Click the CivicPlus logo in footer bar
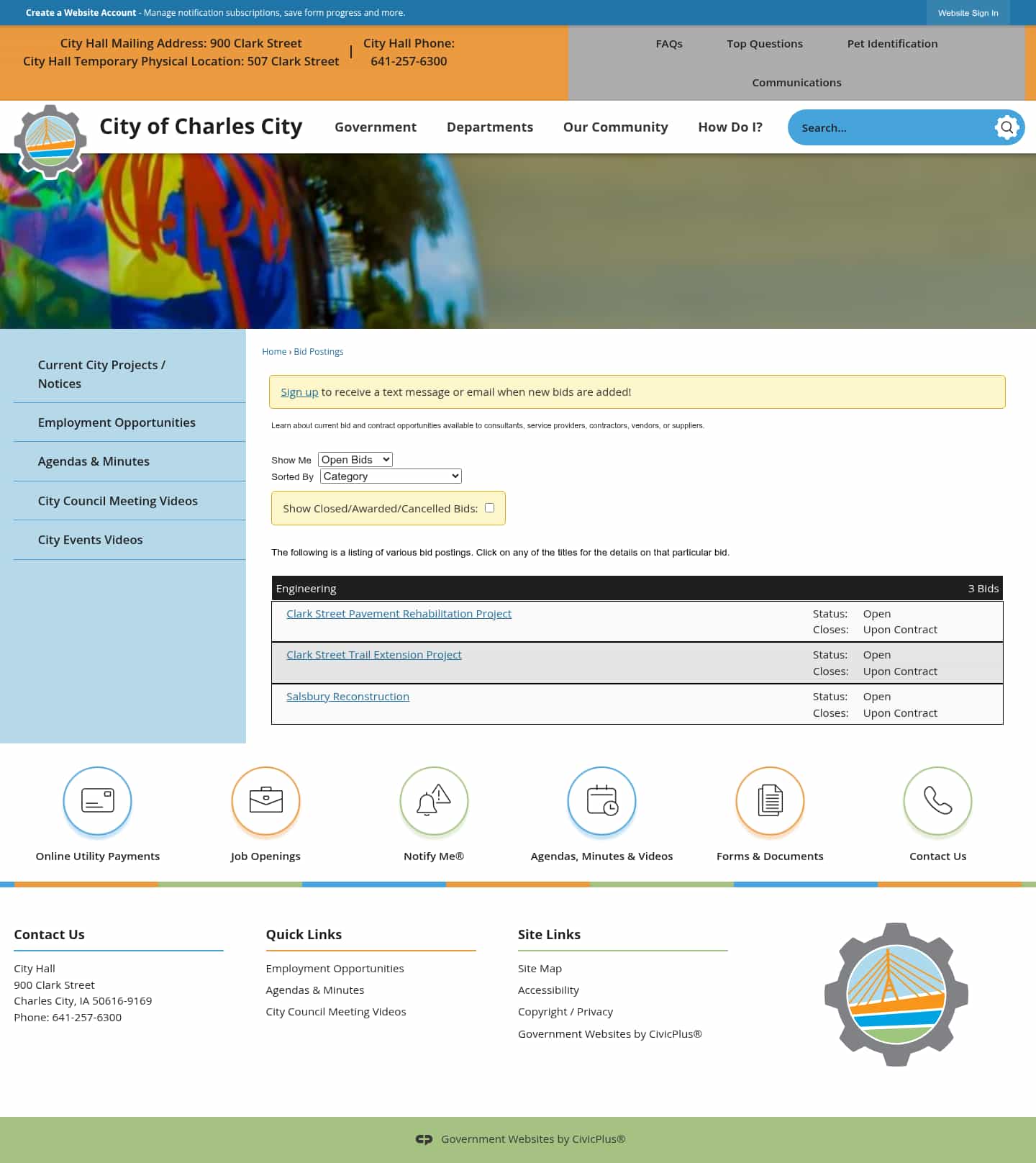 tap(424, 1139)
